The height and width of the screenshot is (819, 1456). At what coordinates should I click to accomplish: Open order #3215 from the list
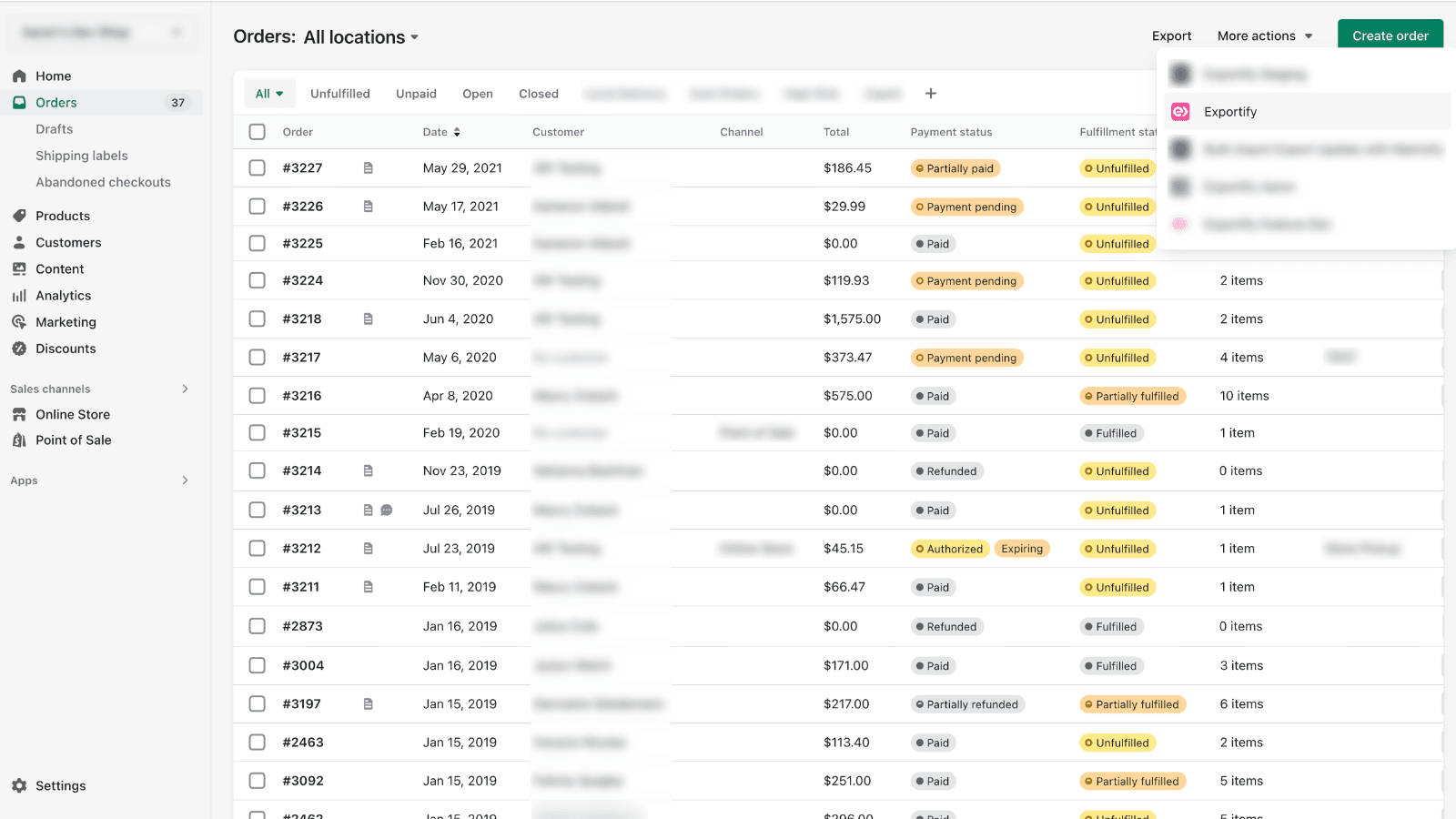click(301, 432)
